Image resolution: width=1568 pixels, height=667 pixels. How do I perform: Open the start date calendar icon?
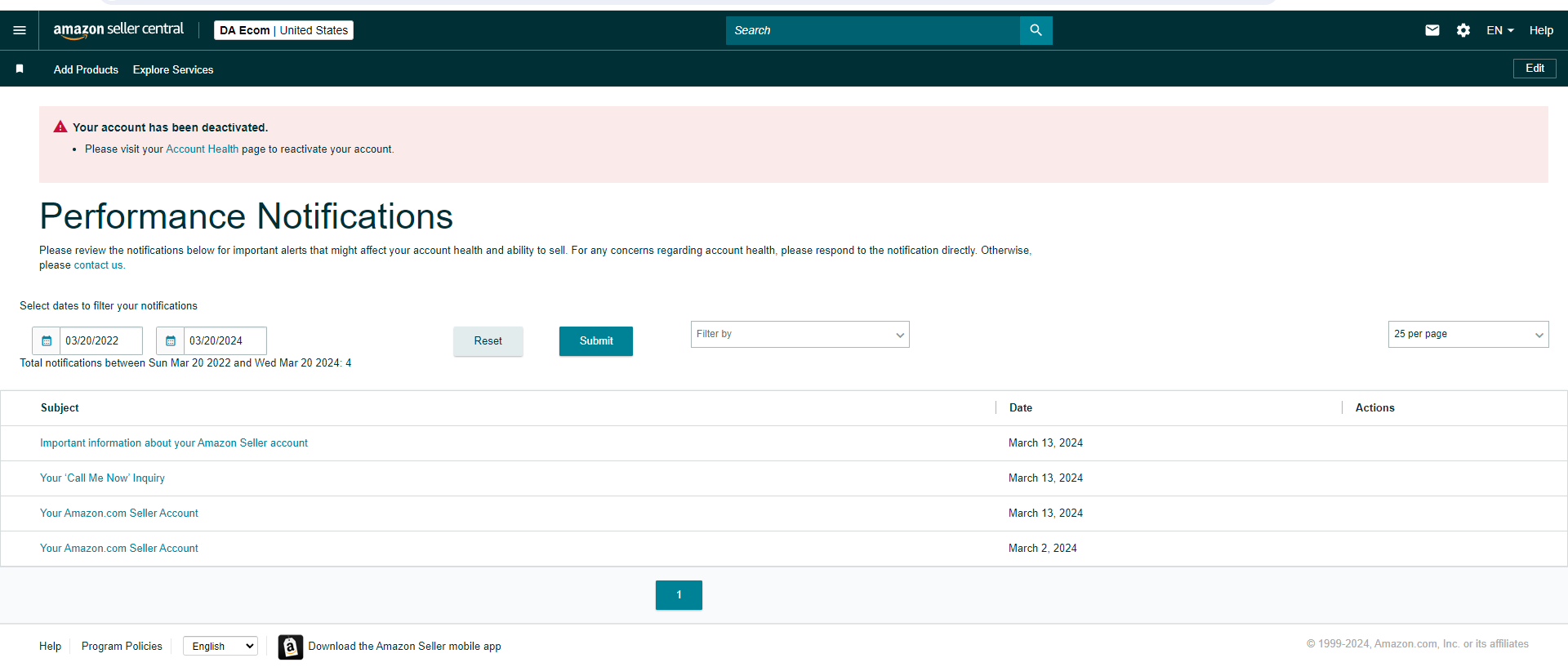click(47, 340)
